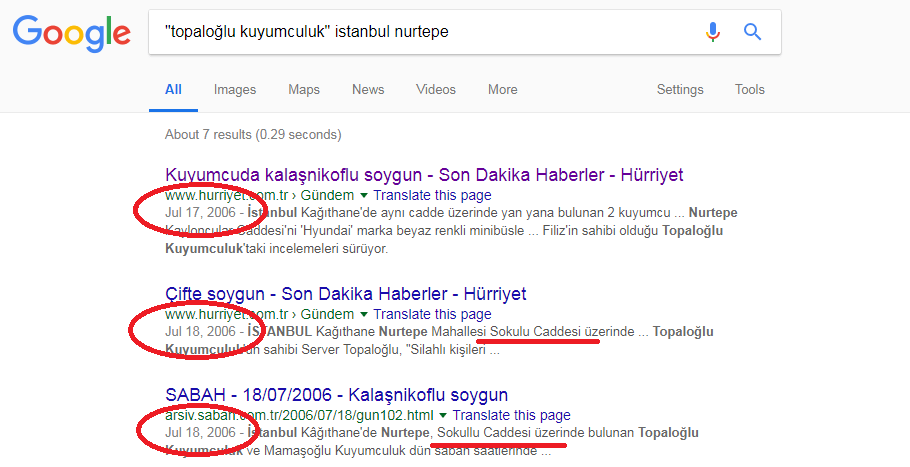Open search Settings menu
This screenshot has height=467, width=910.
point(680,89)
